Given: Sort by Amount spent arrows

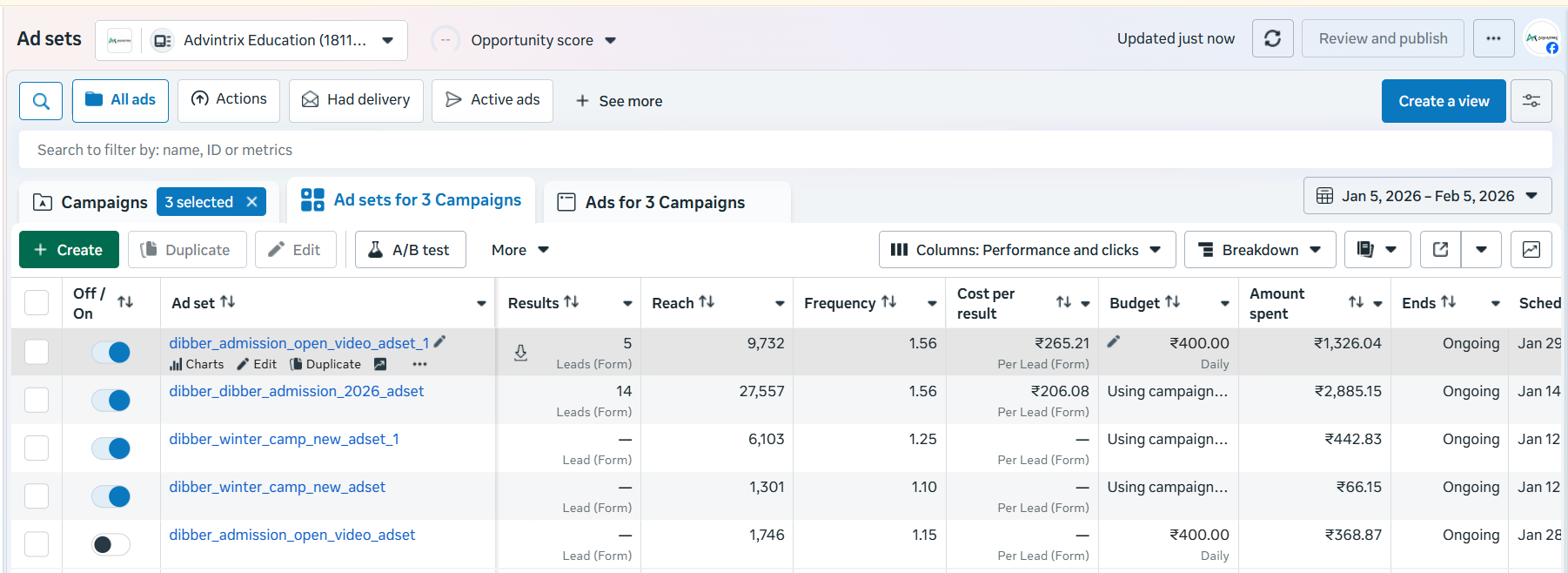Looking at the screenshot, I should click(1356, 302).
